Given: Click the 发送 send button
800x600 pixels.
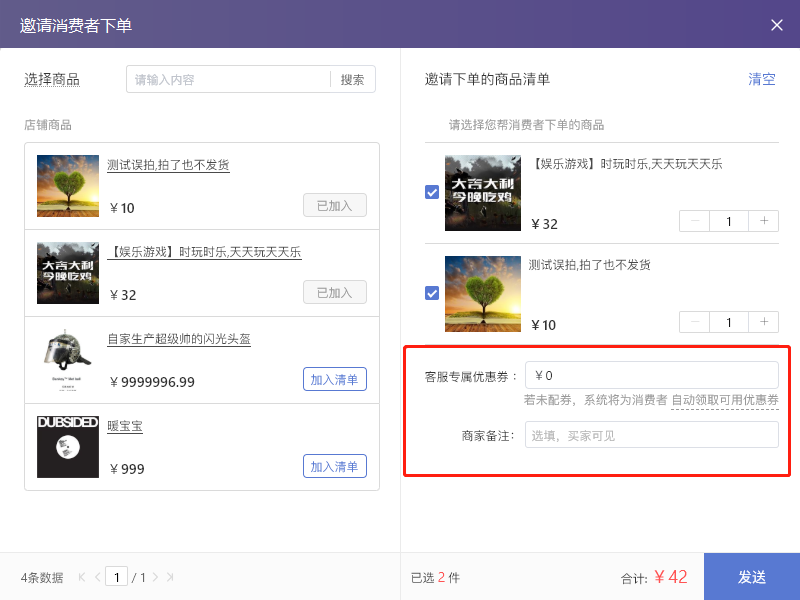Looking at the screenshot, I should pos(752,577).
